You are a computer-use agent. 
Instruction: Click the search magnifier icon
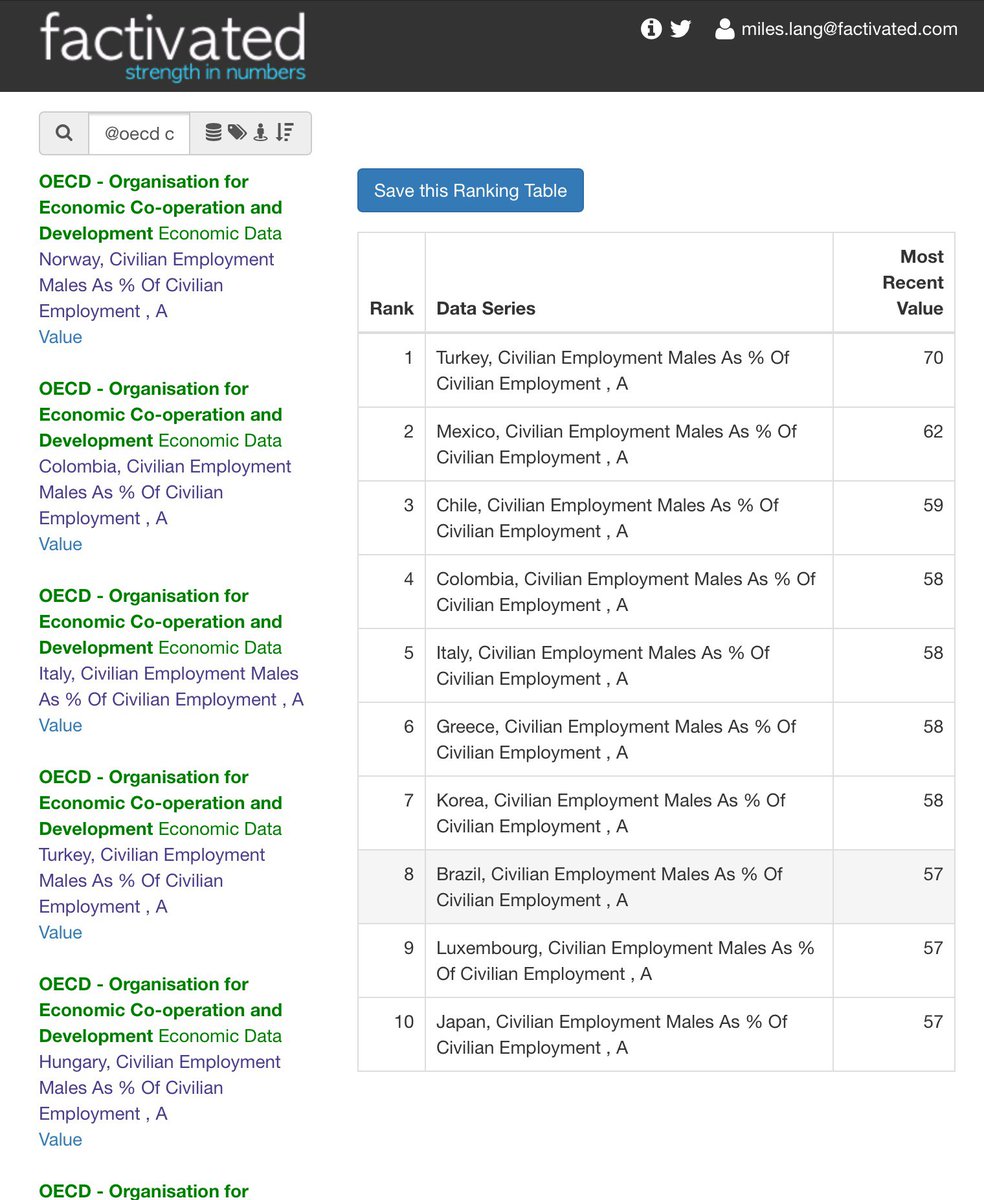64,133
